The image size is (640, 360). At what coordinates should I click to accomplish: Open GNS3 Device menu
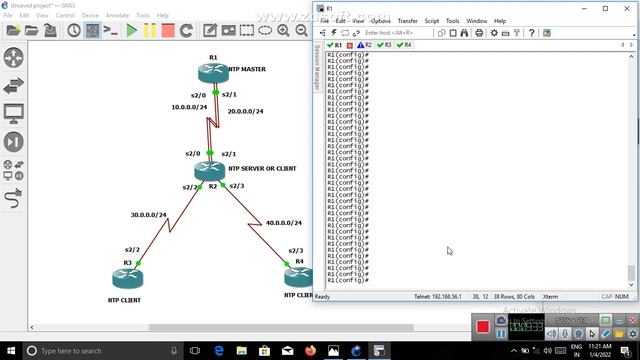tap(90, 16)
